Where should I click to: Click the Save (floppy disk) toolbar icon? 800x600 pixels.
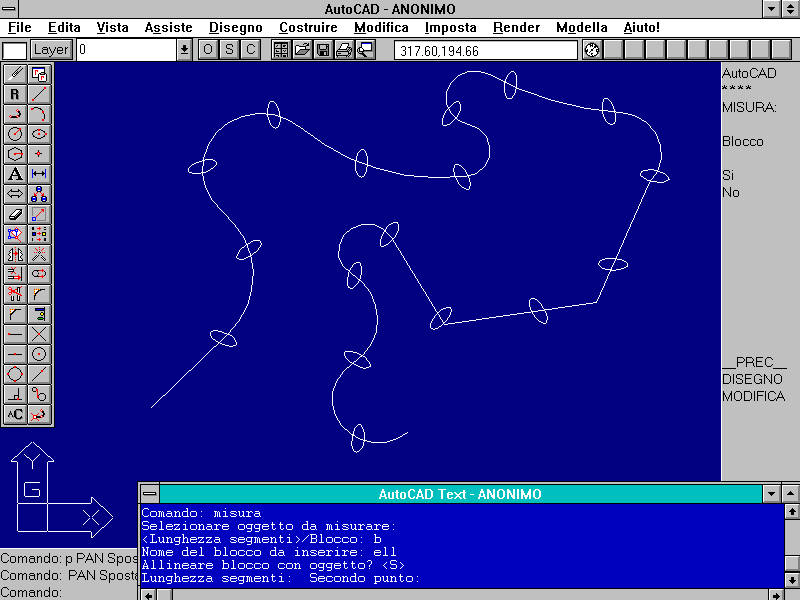pyautogui.click(x=323, y=49)
